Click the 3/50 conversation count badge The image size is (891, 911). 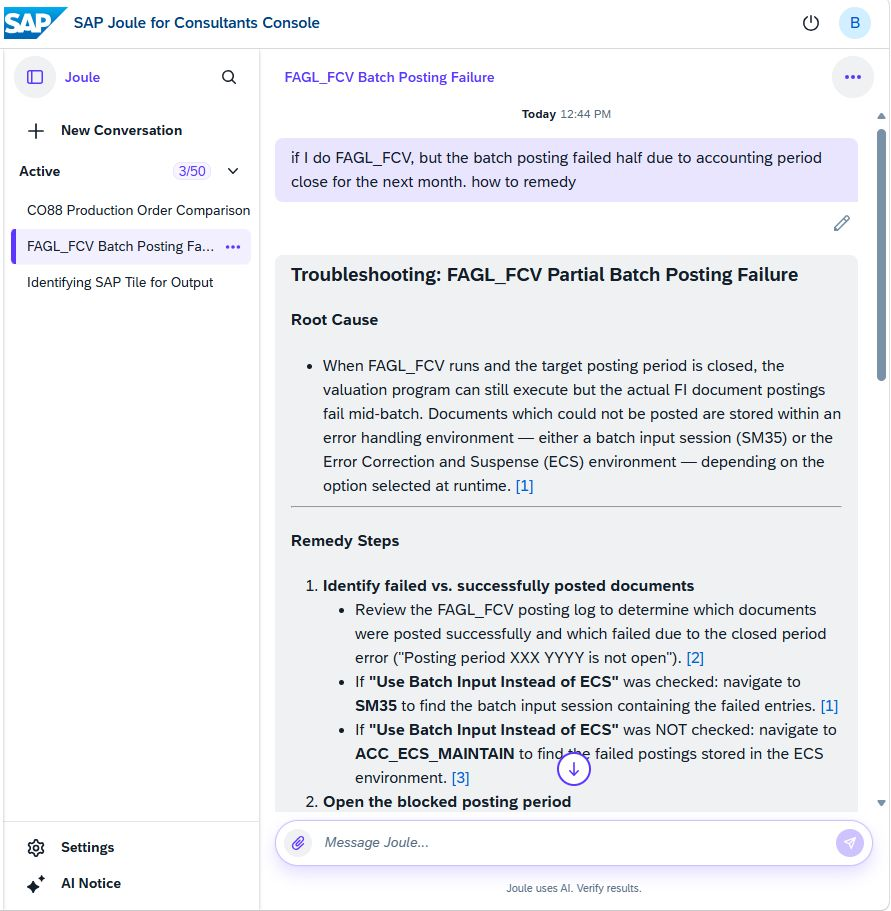coord(192,171)
